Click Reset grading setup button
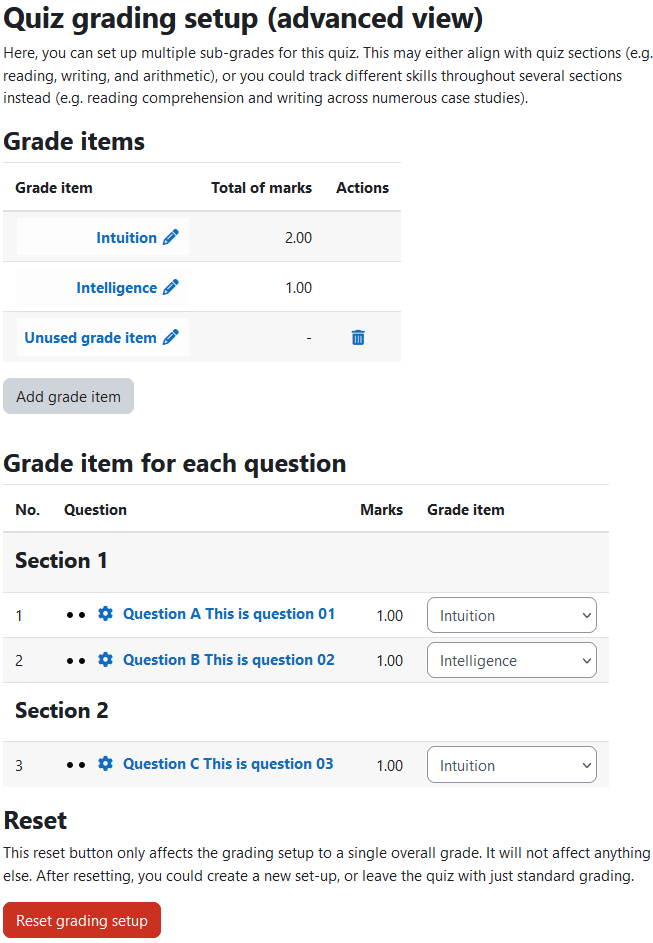The height and width of the screenshot is (943, 653). point(82,920)
